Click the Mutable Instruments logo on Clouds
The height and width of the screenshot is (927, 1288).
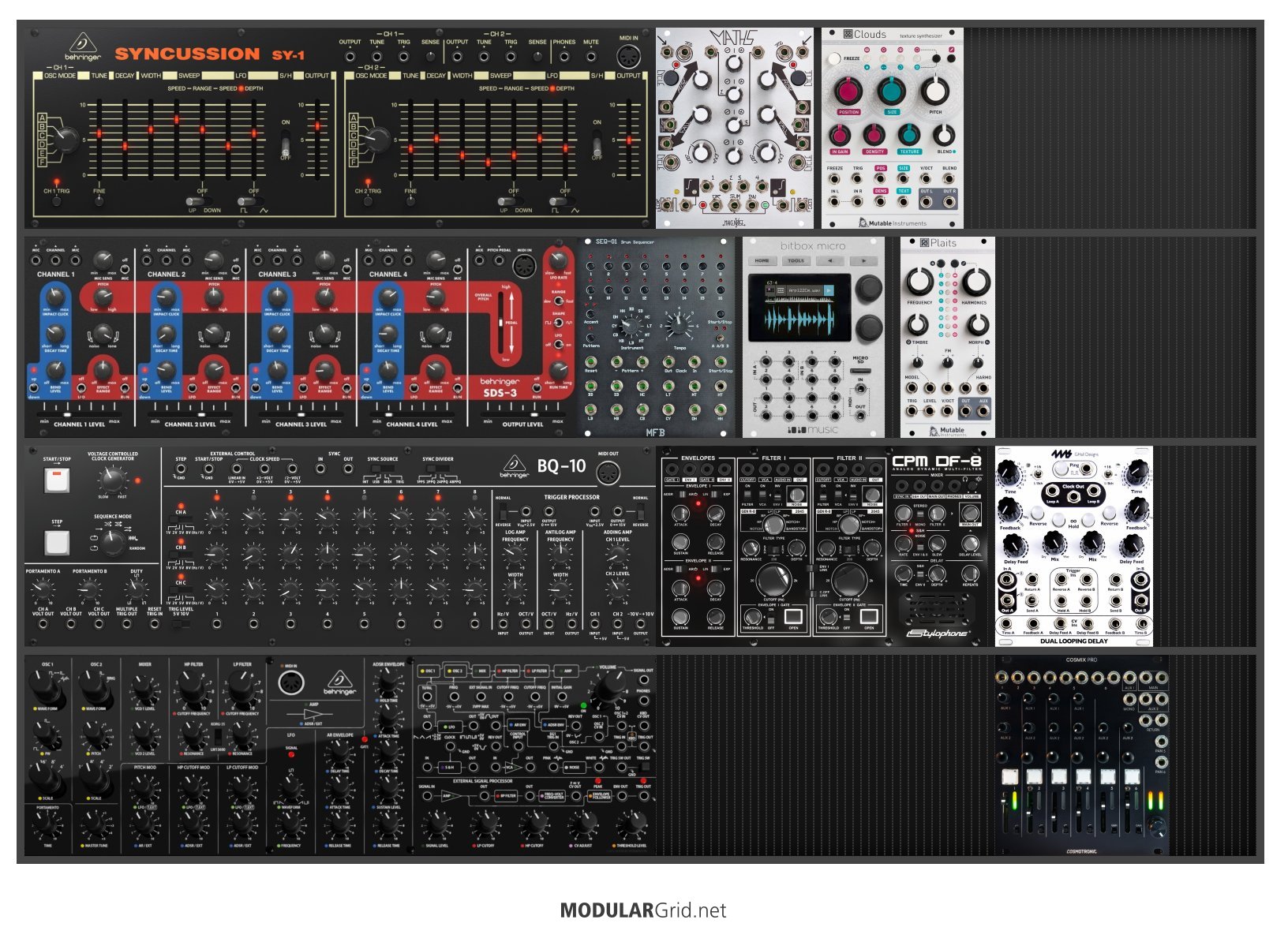pyautogui.click(x=893, y=223)
